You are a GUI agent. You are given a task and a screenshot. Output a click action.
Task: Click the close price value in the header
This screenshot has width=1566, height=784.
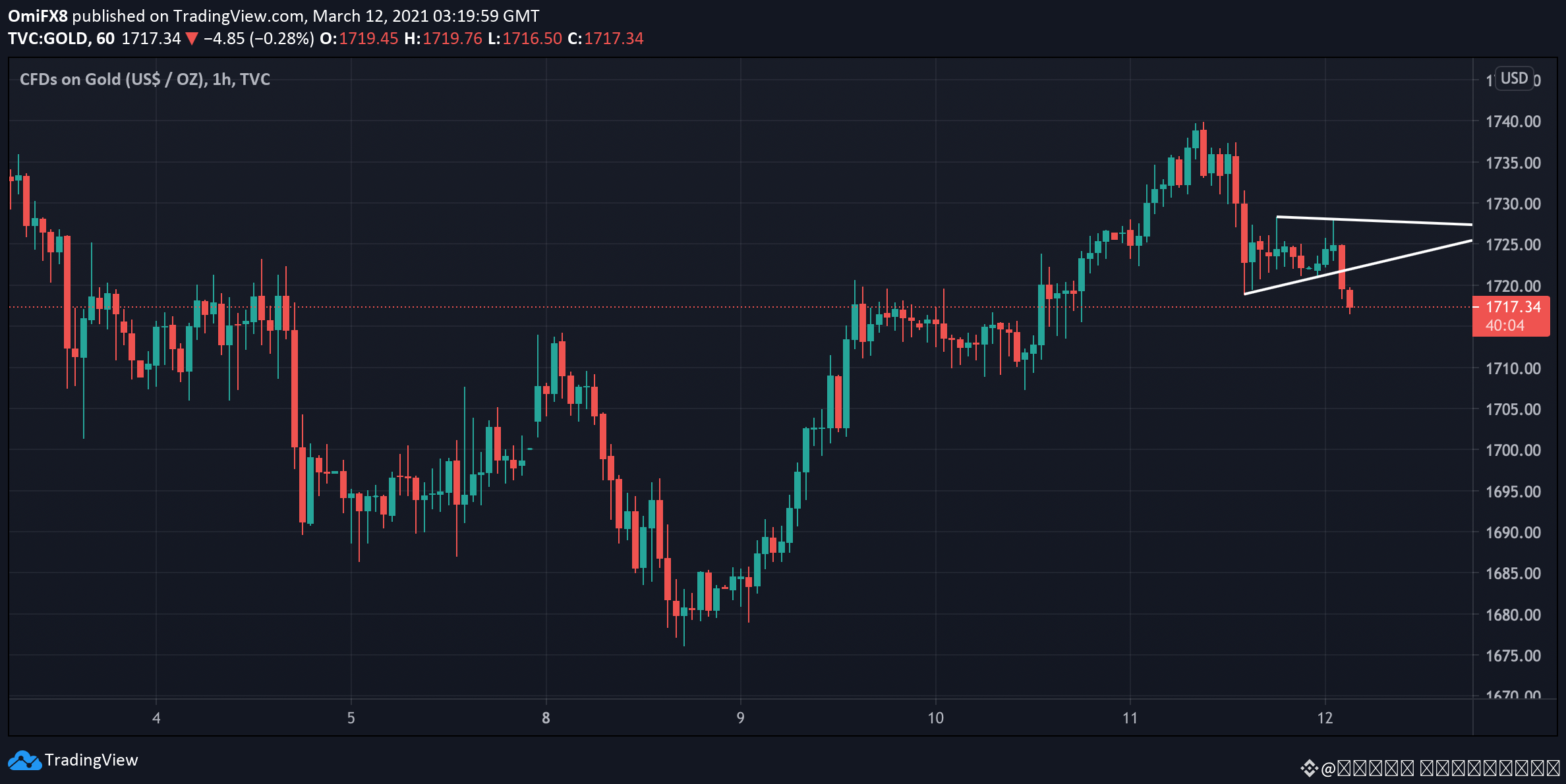(x=613, y=39)
